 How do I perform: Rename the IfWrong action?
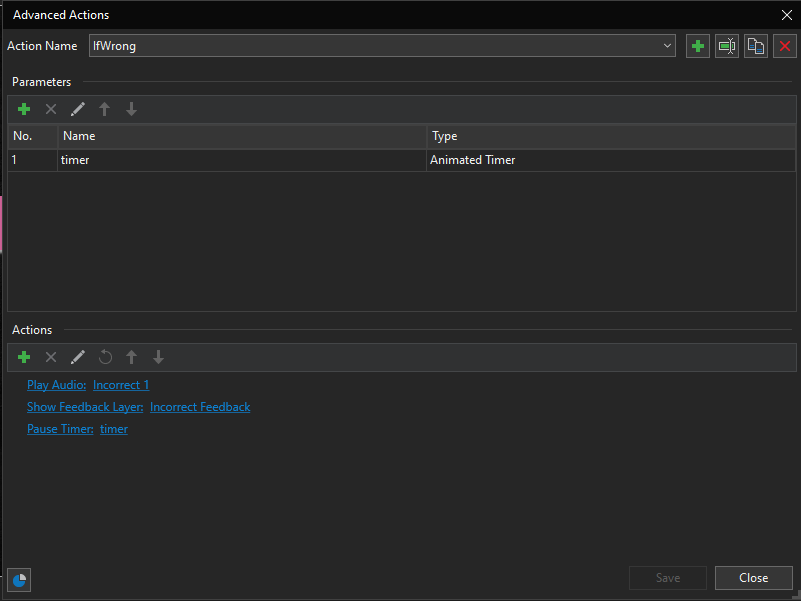click(x=726, y=47)
